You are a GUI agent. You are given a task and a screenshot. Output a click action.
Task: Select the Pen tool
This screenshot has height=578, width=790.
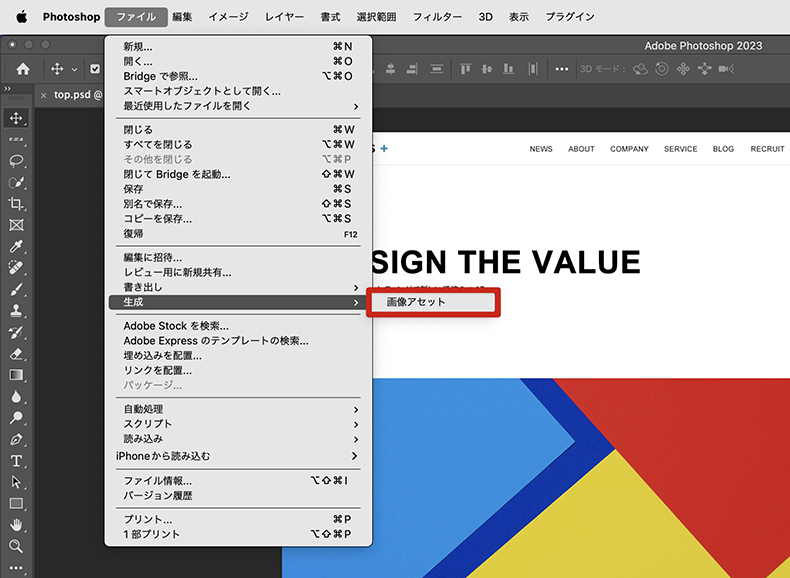[16, 439]
